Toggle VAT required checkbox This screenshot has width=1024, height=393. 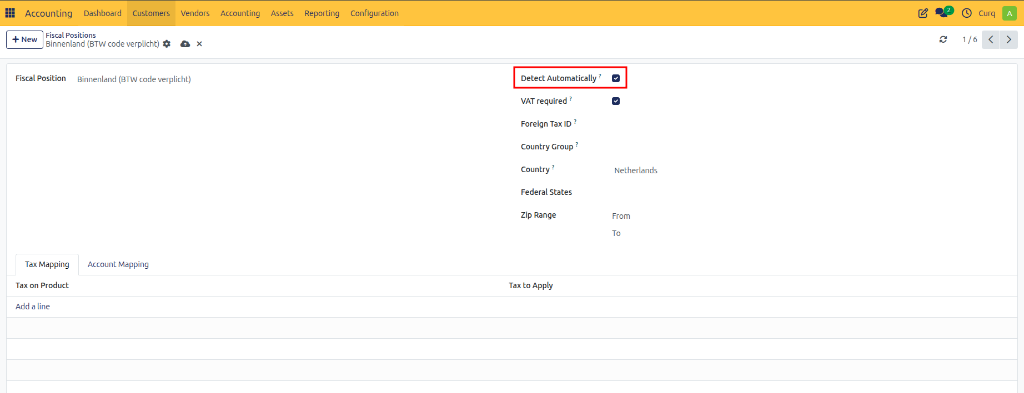click(x=616, y=101)
